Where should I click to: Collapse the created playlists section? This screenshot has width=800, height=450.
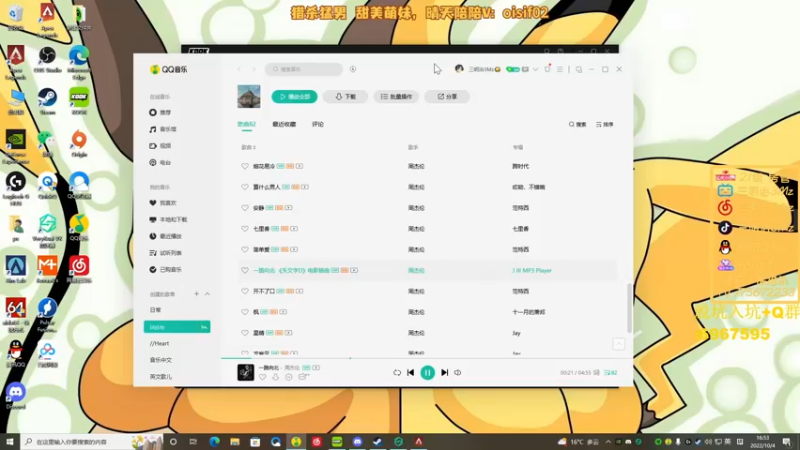pyautogui.click(x=207, y=294)
